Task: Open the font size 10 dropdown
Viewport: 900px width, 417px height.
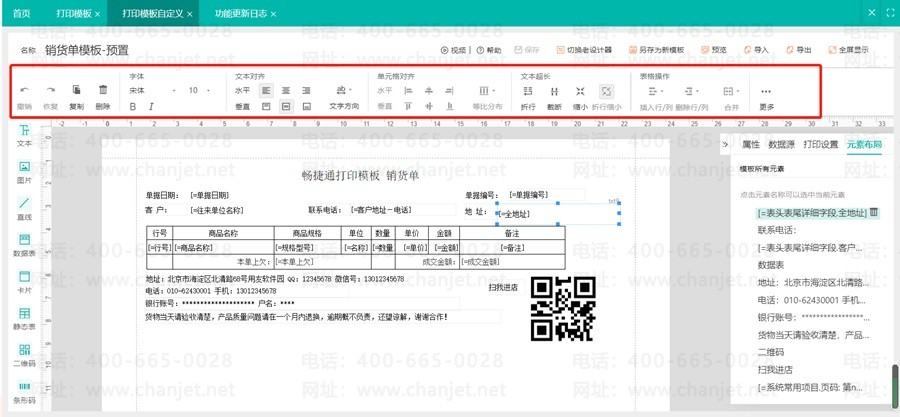Action: point(199,91)
